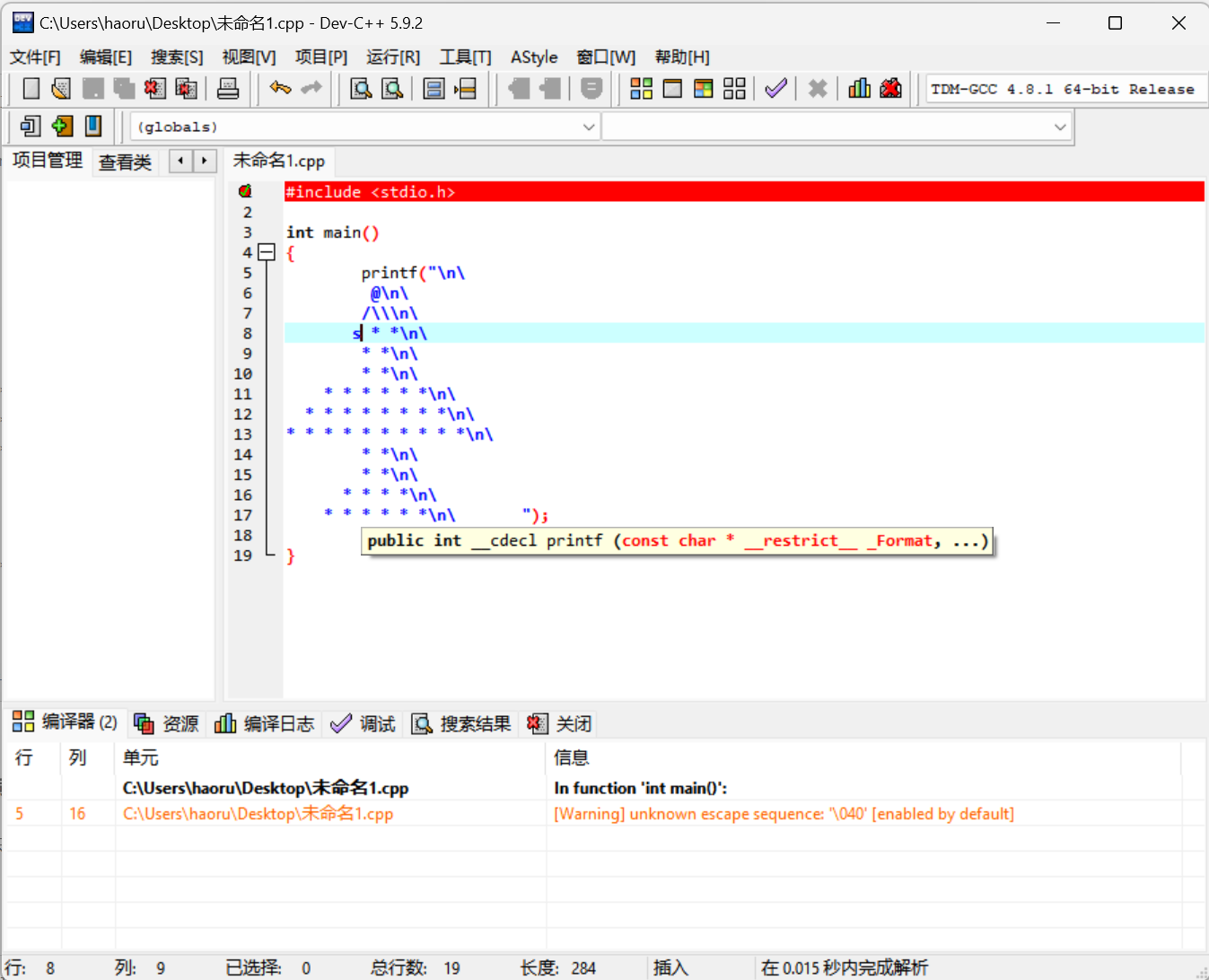Run the program with the Run icon

pos(672,88)
